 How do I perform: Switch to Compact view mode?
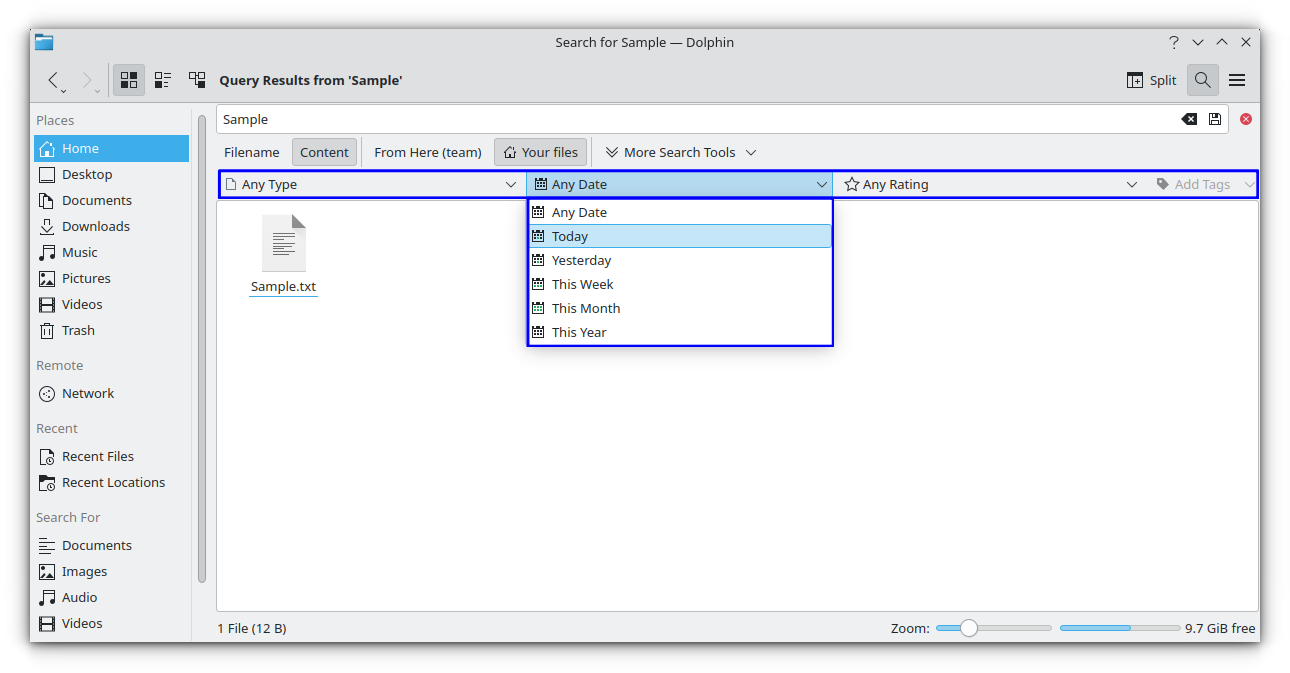(163, 80)
